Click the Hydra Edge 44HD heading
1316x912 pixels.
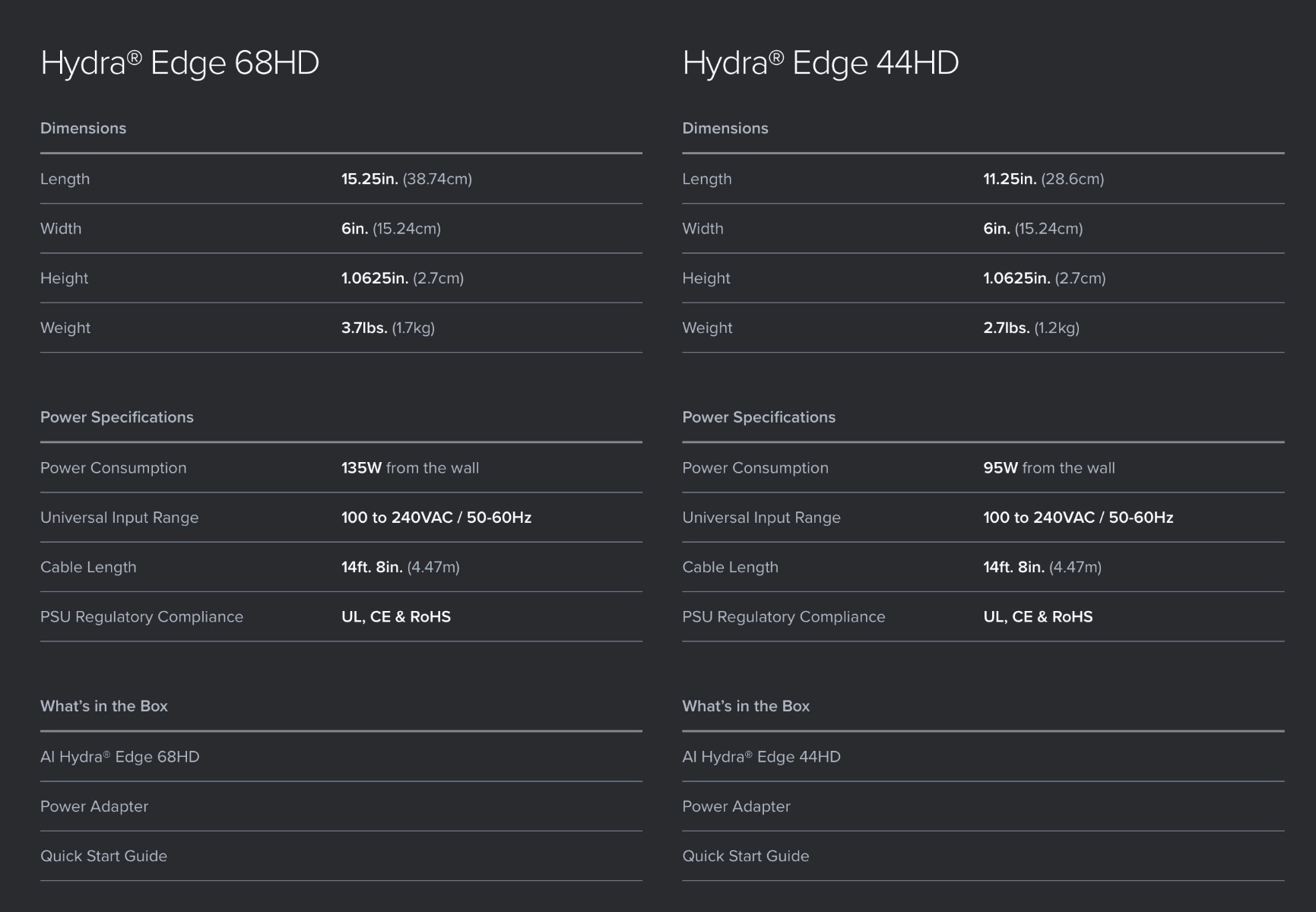[821, 62]
